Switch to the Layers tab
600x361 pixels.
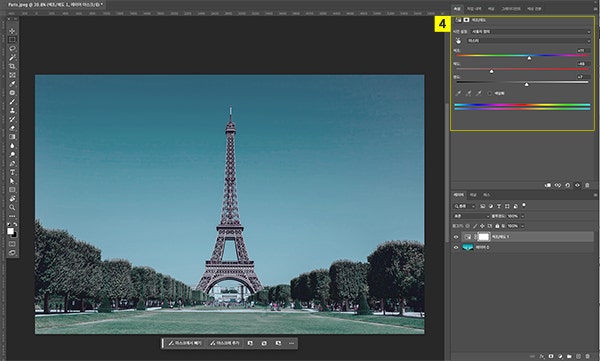pyautogui.click(x=459, y=195)
